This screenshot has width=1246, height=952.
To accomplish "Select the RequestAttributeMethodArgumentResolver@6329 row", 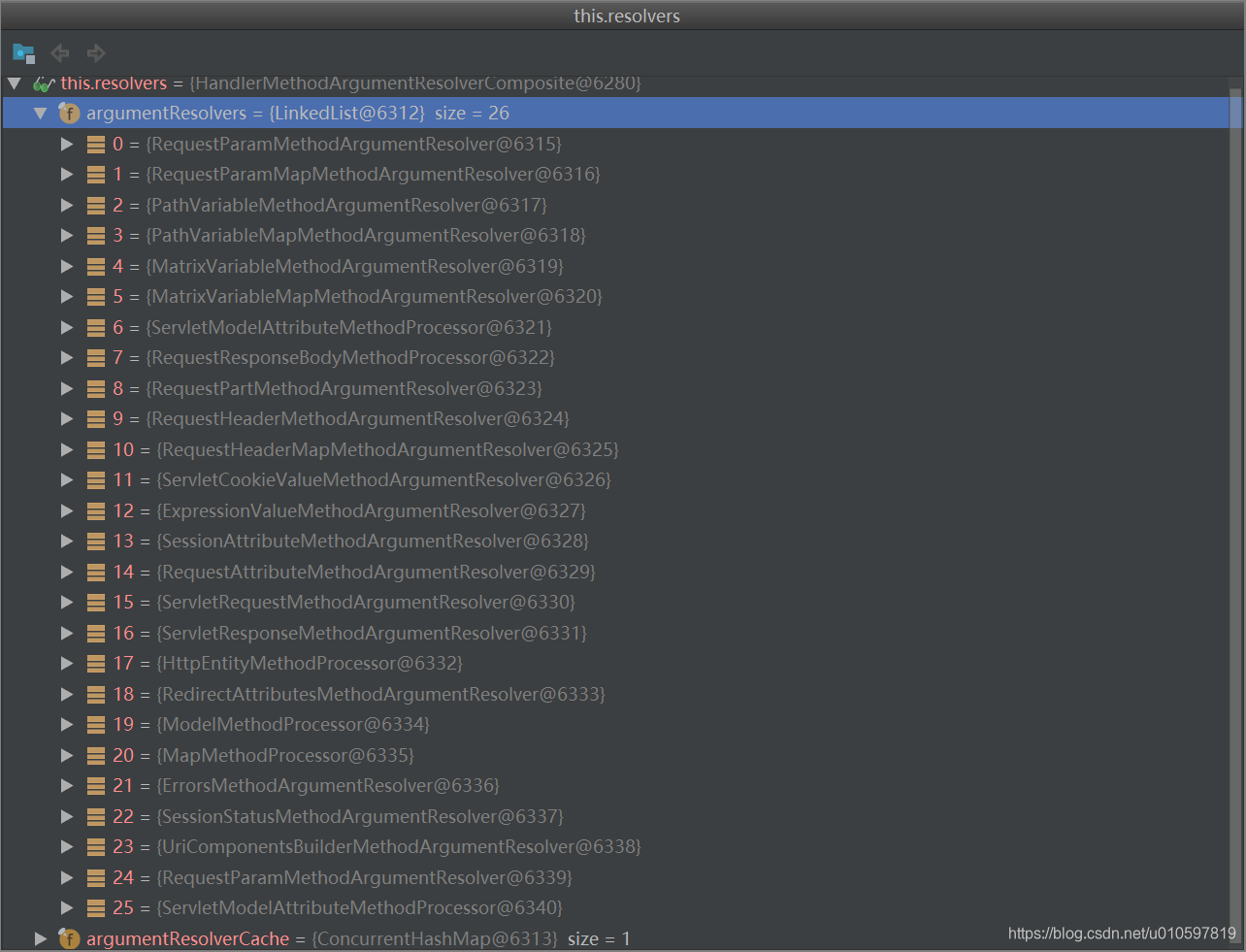I will (615, 573).
